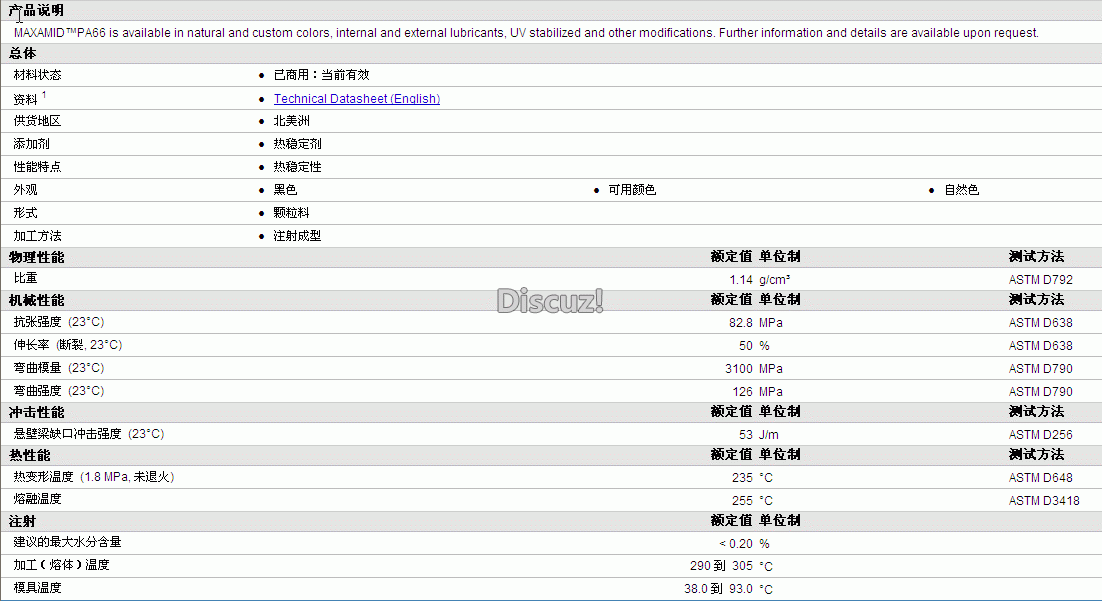Select the 加工（熔体）温度 label
The height and width of the screenshot is (601, 1102).
point(62,565)
